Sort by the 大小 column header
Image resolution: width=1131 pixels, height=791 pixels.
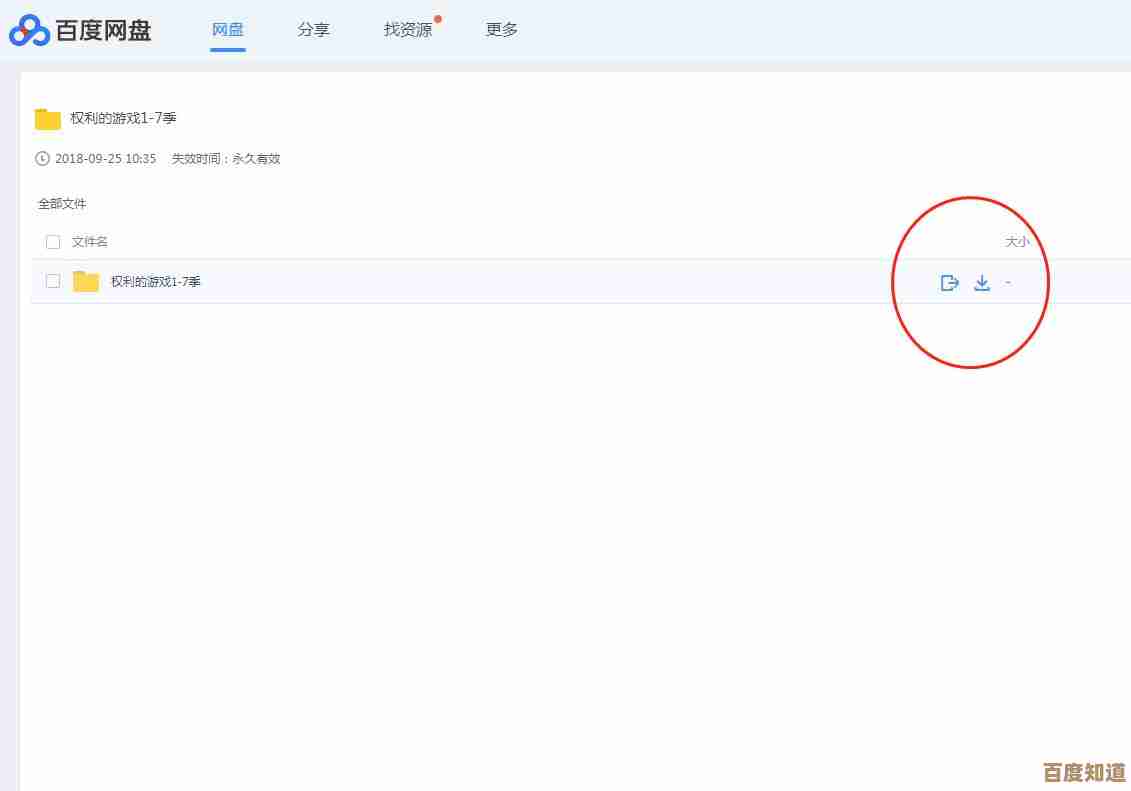coord(1016,242)
